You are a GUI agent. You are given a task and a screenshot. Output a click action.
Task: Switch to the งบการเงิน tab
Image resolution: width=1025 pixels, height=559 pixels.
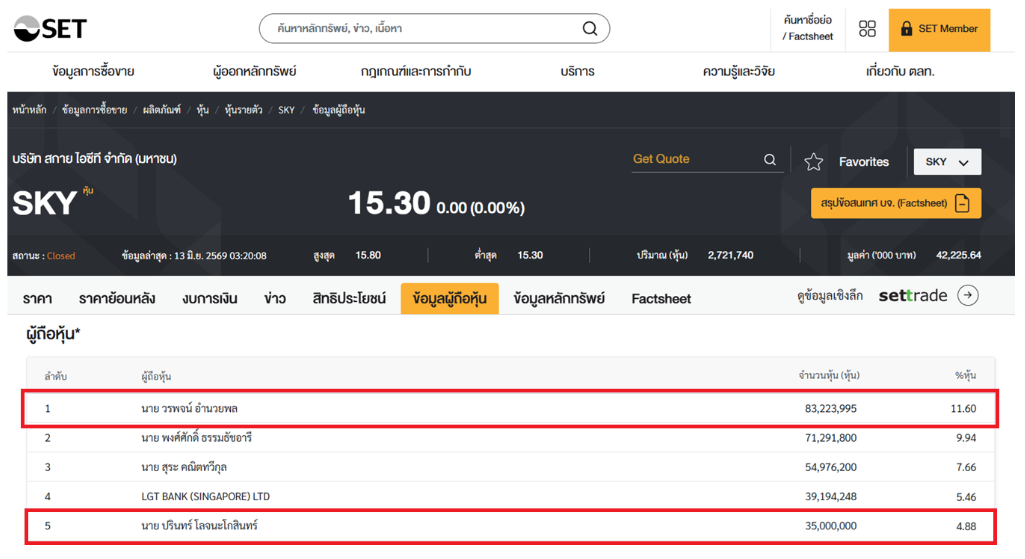pyautogui.click(x=210, y=299)
